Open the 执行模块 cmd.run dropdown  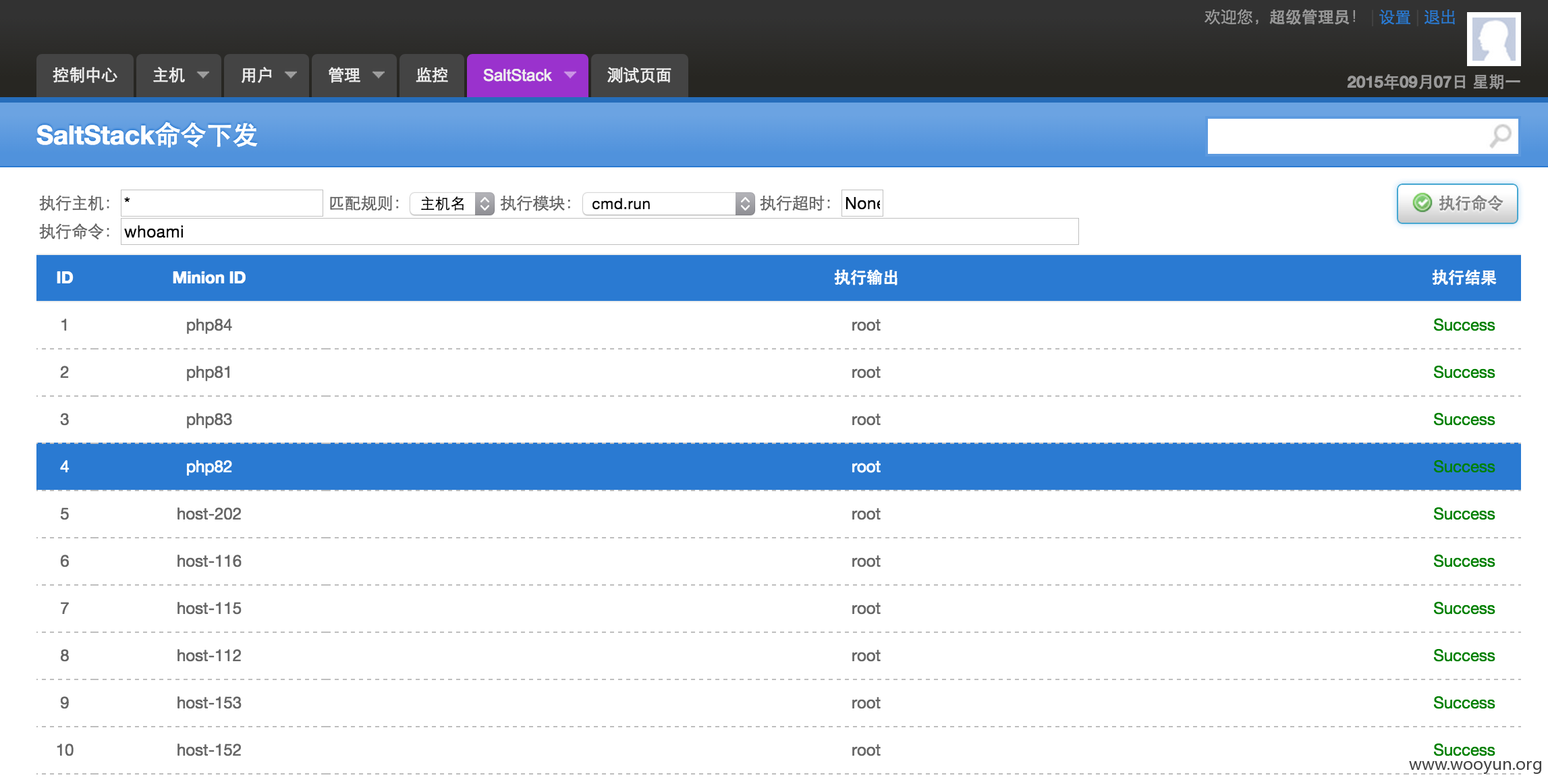[x=668, y=204]
